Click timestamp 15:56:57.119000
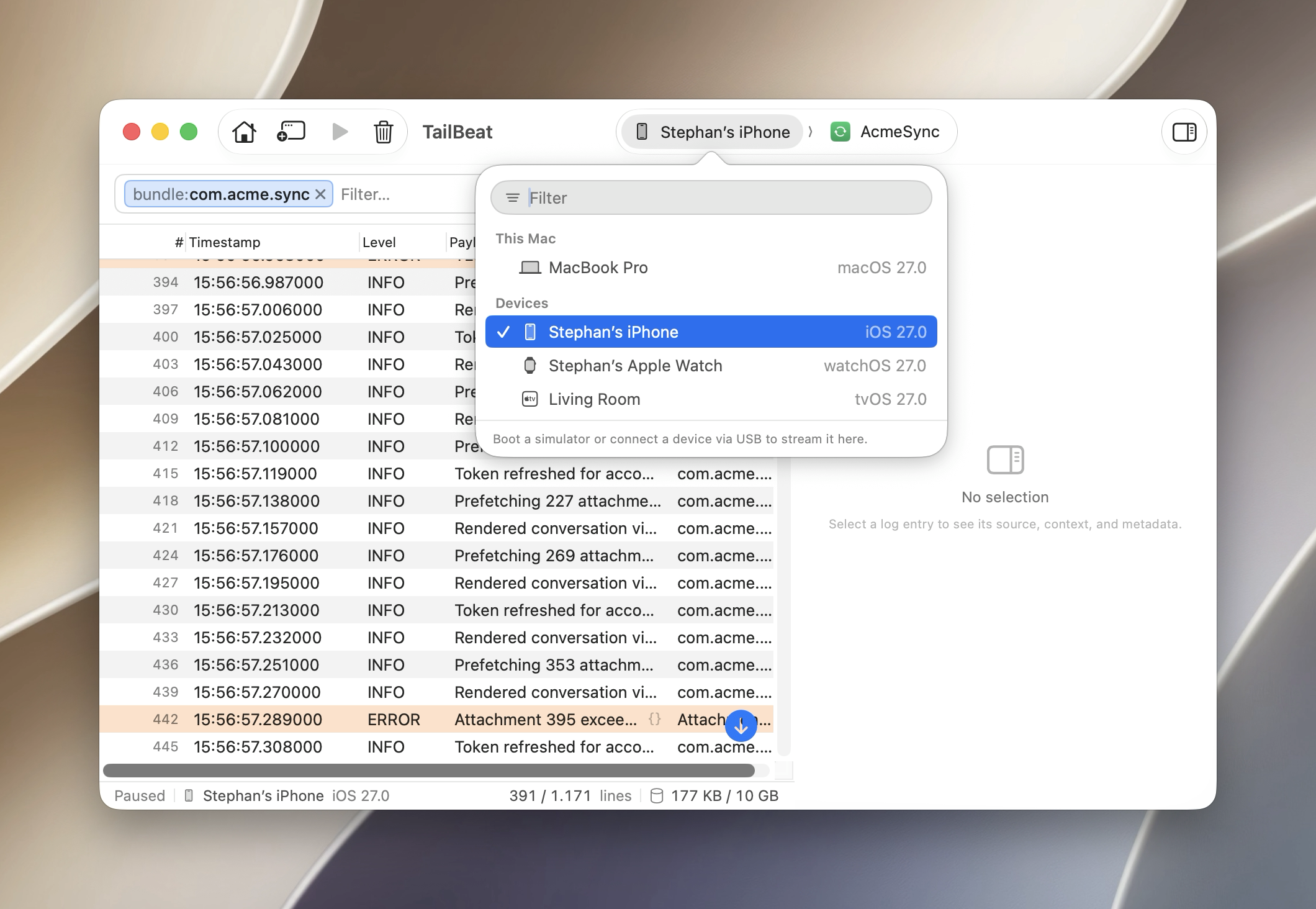This screenshot has width=1316, height=909. (x=255, y=474)
